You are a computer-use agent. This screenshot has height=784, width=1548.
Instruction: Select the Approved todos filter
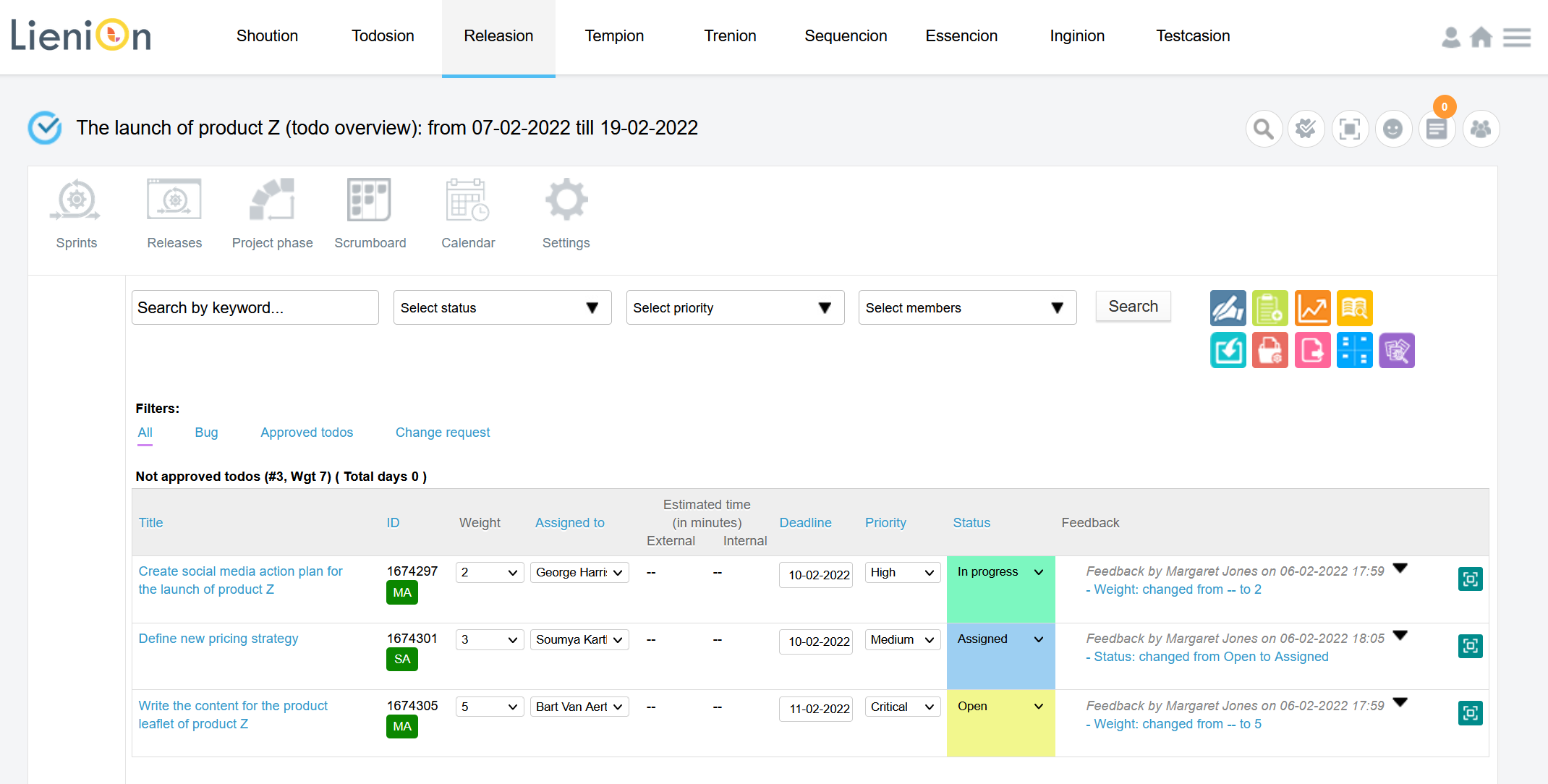tap(307, 433)
